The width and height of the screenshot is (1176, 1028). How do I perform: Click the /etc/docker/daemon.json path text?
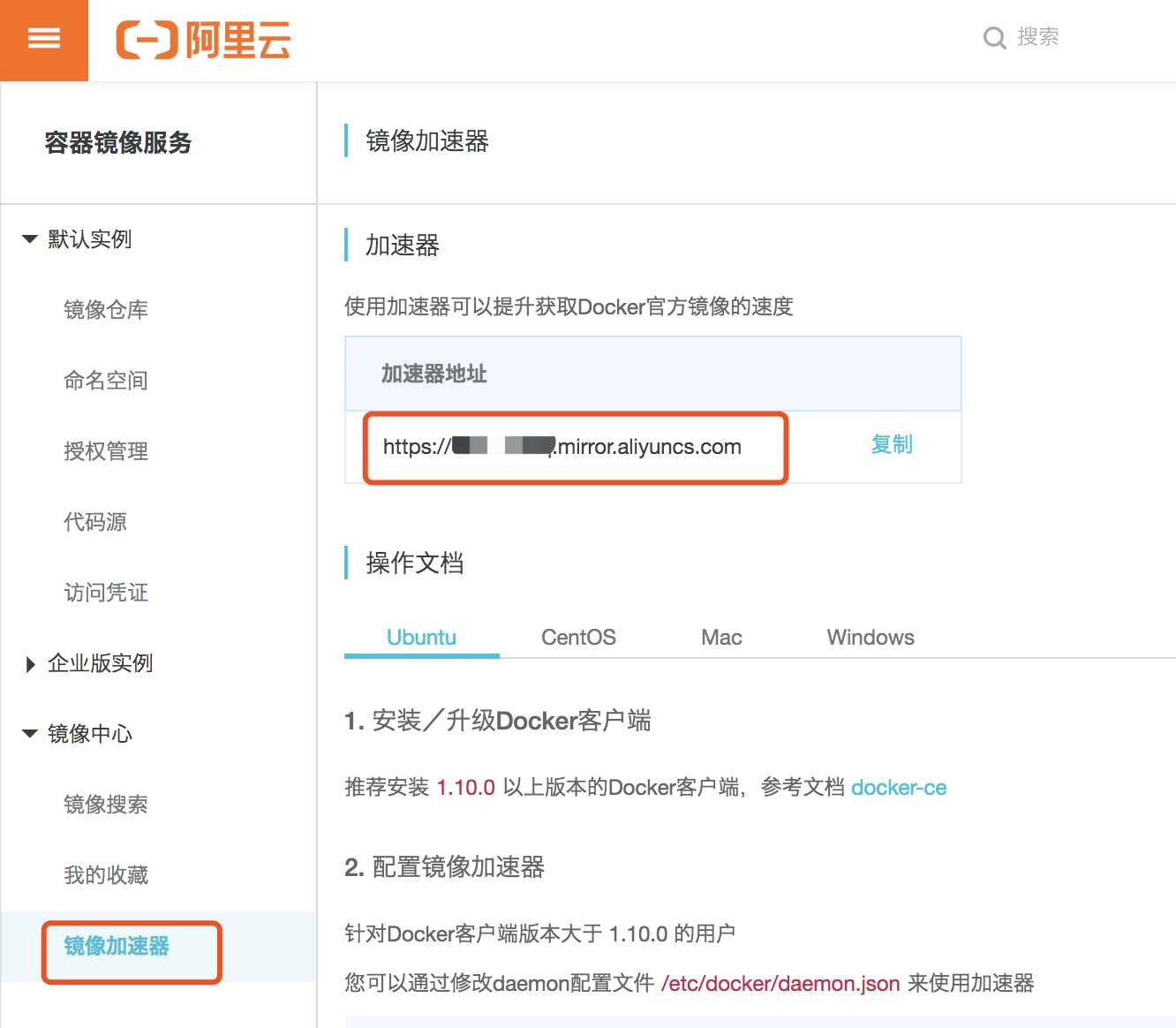point(780,984)
